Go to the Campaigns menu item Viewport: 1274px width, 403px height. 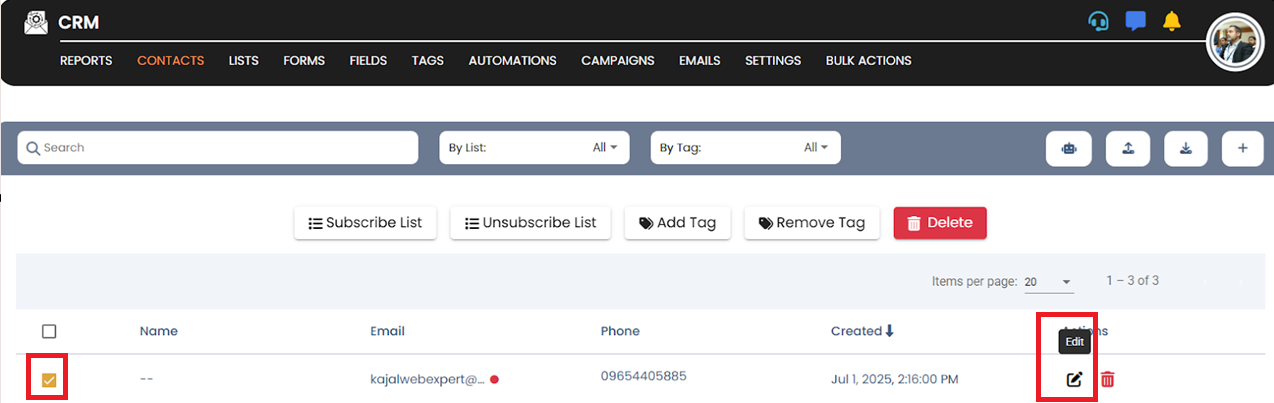click(x=617, y=60)
